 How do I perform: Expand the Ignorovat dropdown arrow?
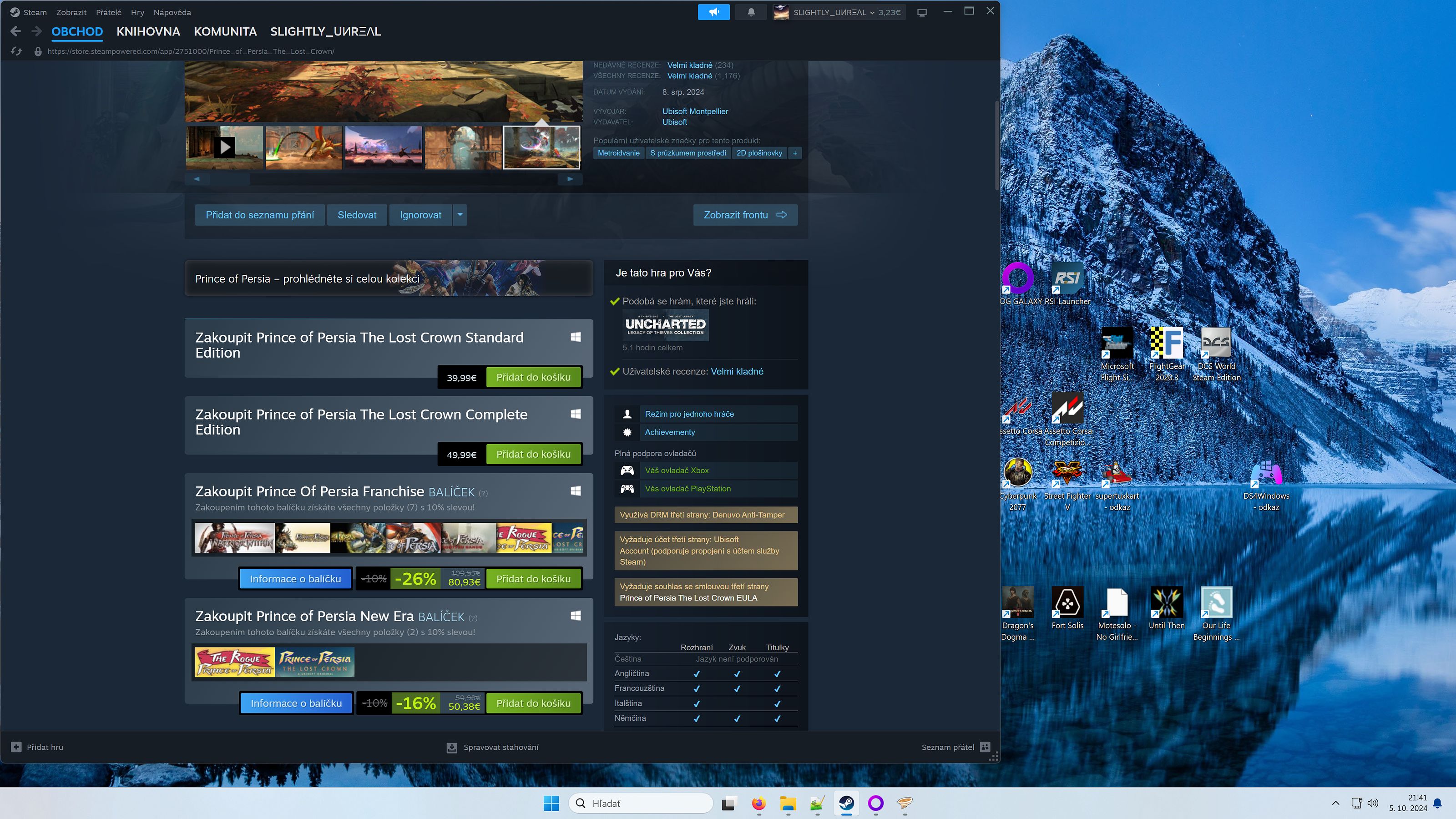[460, 215]
